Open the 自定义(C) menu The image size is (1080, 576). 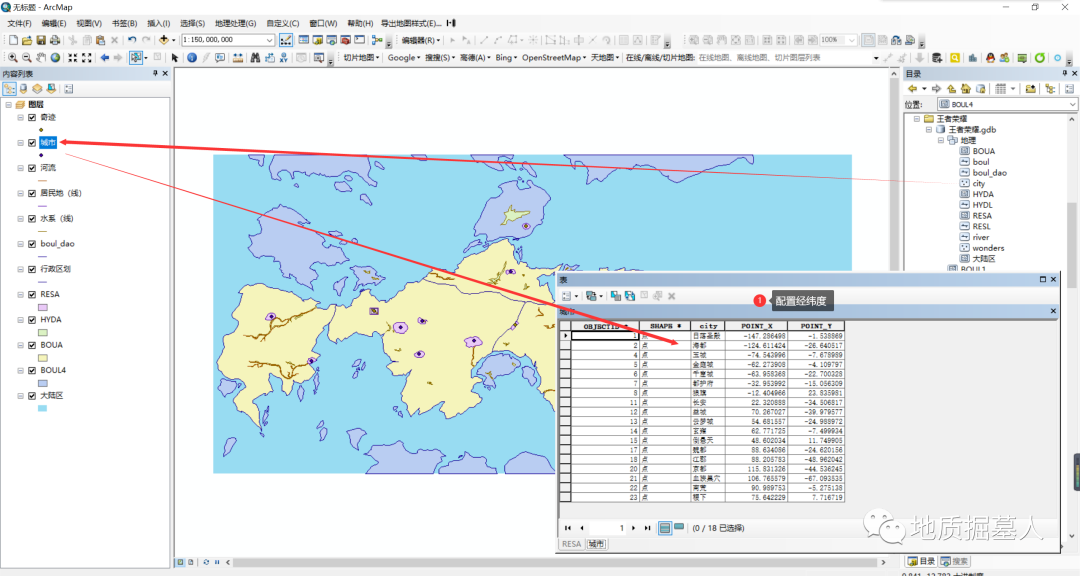283,23
